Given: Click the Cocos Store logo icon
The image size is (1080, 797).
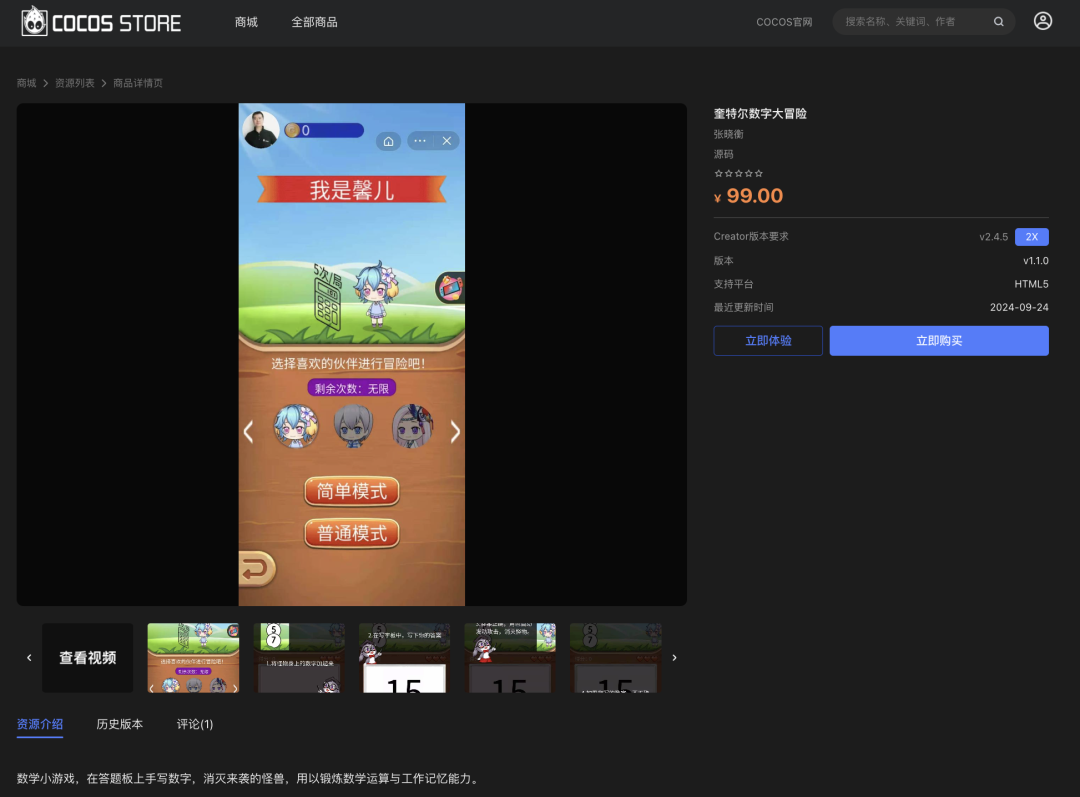Looking at the screenshot, I should tap(37, 21).
